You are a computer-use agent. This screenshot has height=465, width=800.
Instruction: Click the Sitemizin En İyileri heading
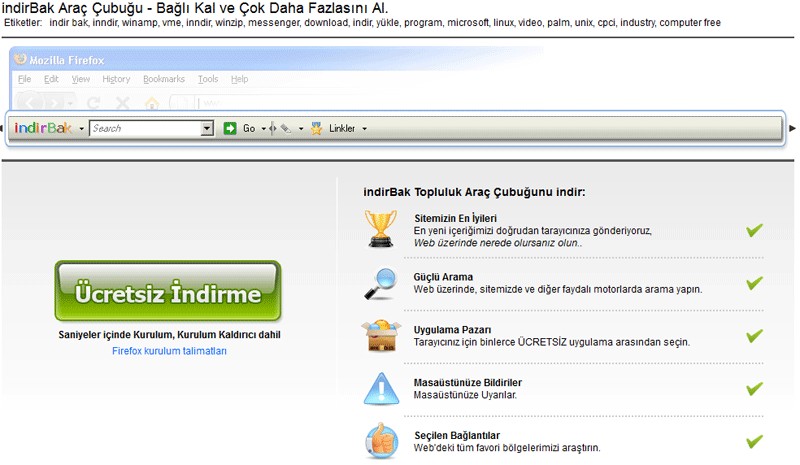coord(455,218)
